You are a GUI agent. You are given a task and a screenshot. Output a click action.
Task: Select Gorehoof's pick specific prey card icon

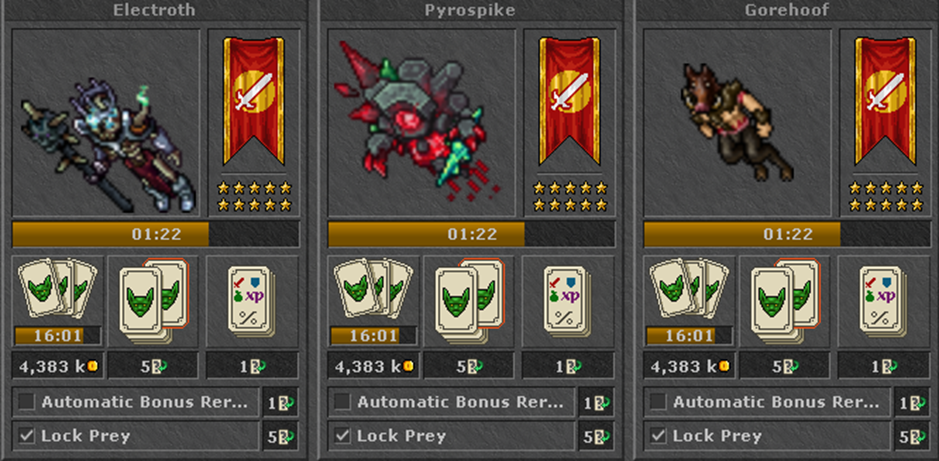pyautogui.click(x=786, y=301)
